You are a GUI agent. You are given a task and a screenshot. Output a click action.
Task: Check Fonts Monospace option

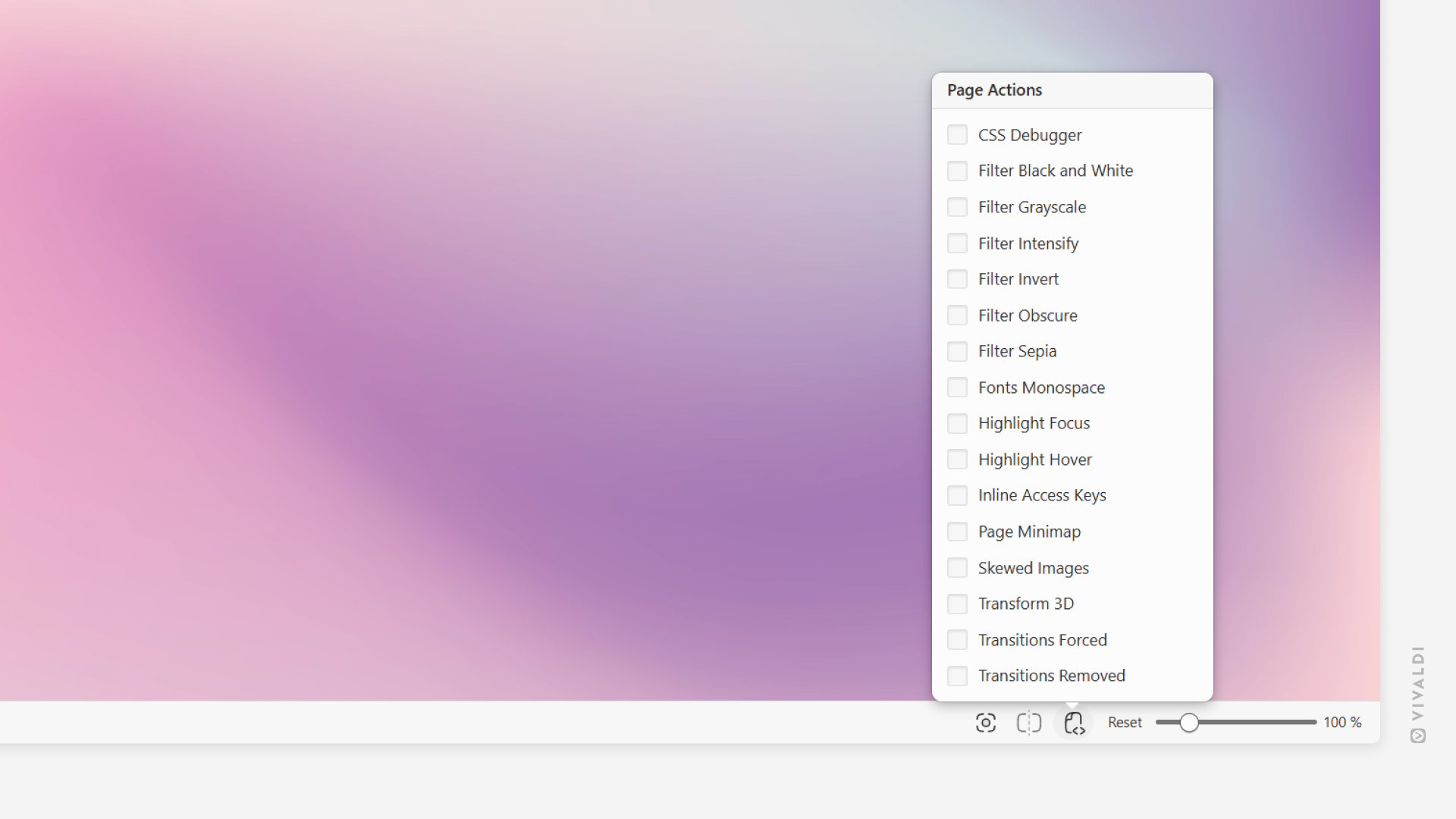click(957, 388)
